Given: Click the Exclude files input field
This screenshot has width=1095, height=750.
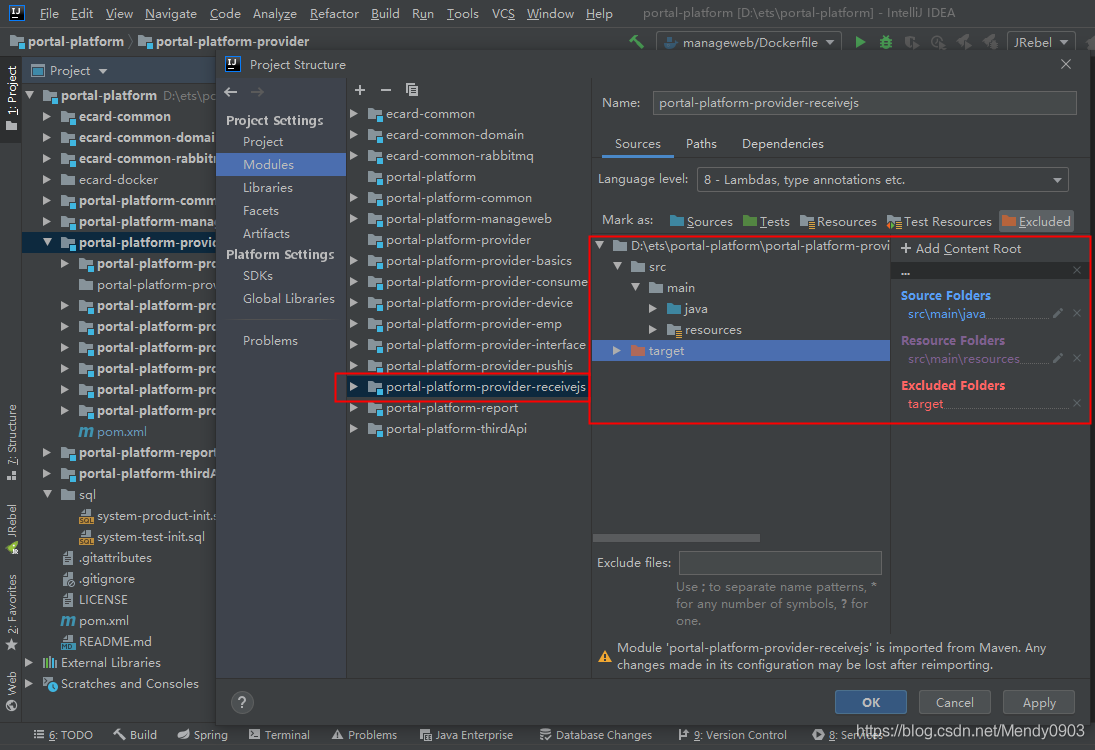Looking at the screenshot, I should click(x=780, y=562).
